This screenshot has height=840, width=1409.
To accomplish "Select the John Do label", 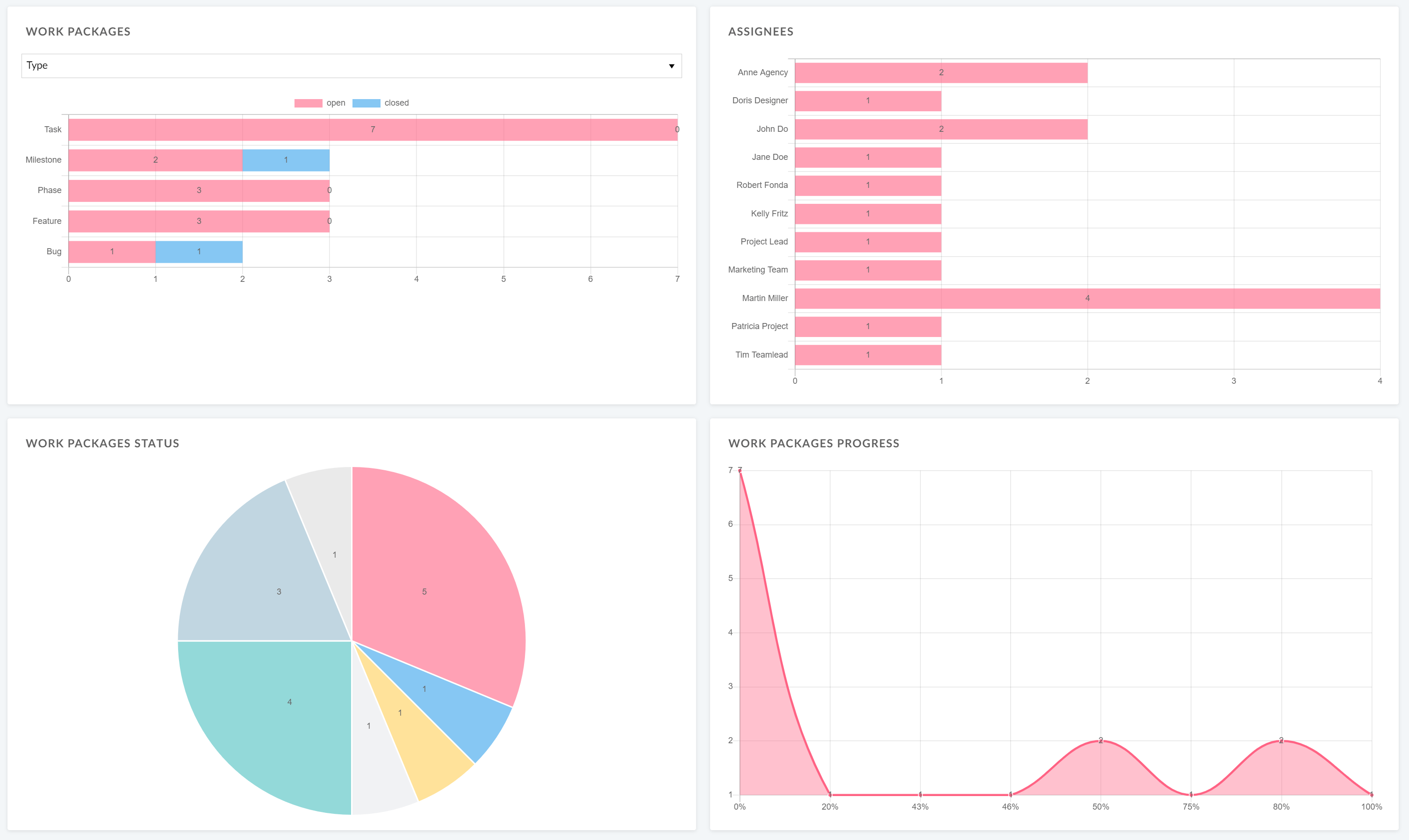I will [x=772, y=129].
